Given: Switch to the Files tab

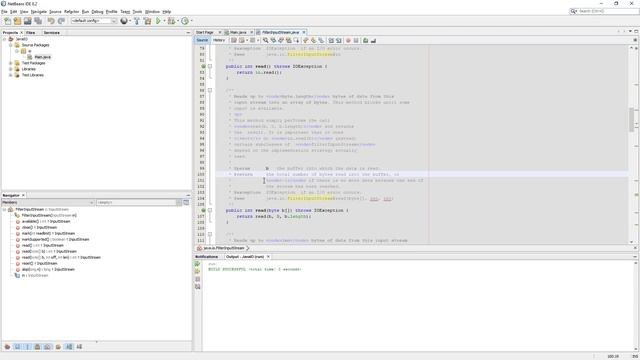Looking at the screenshot, I should (x=31, y=32).
